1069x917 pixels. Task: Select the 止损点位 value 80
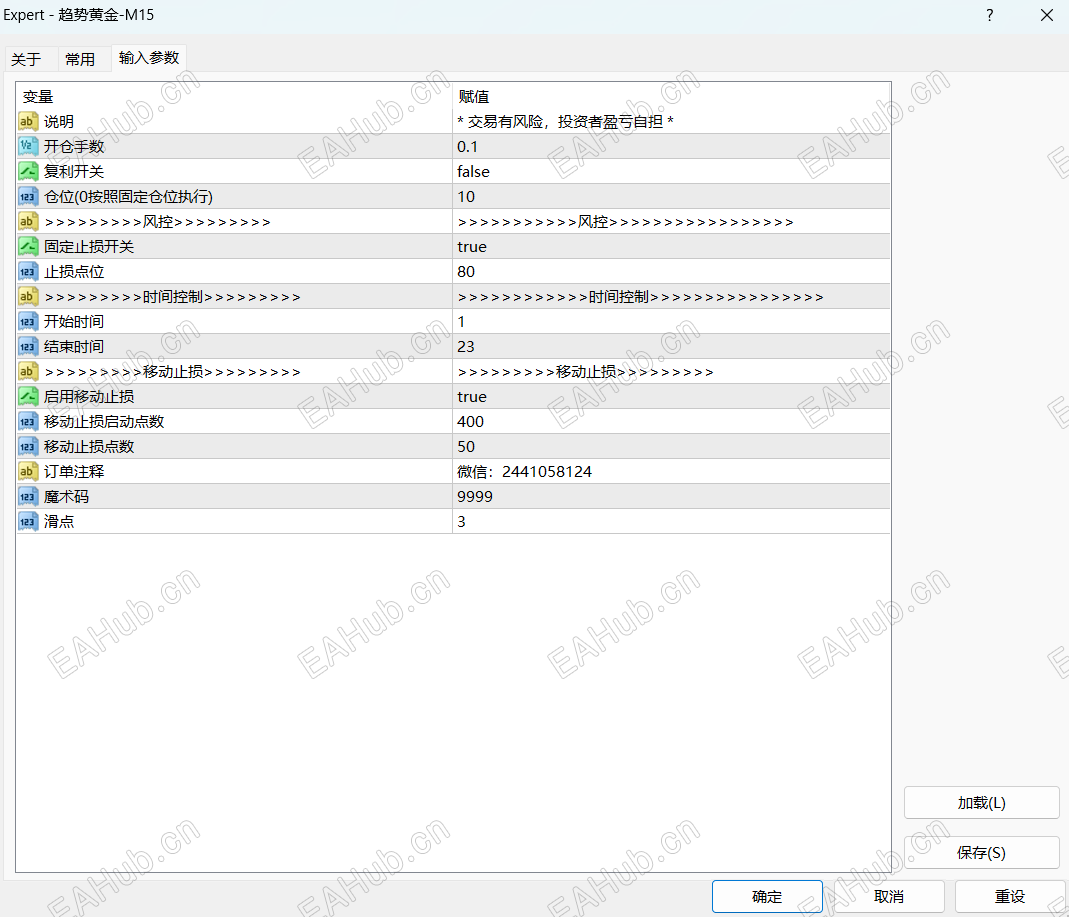(x=466, y=271)
